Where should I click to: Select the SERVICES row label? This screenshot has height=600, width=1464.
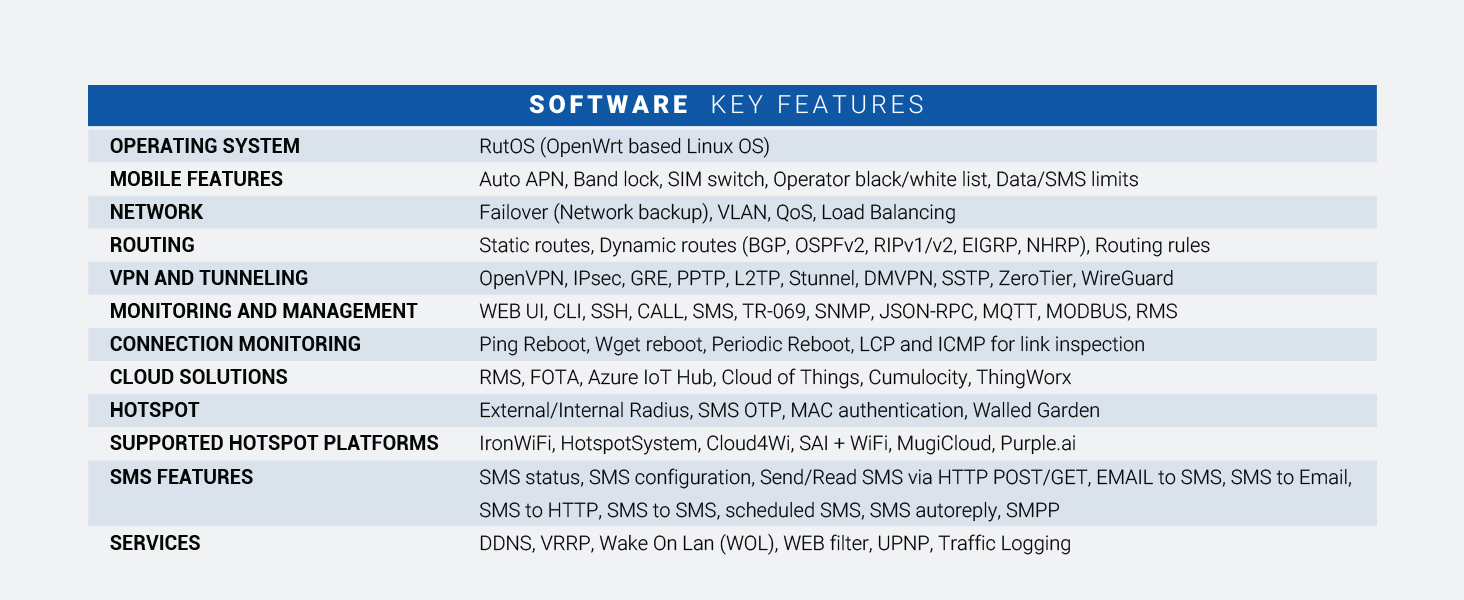pyautogui.click(x=155, y=543)
